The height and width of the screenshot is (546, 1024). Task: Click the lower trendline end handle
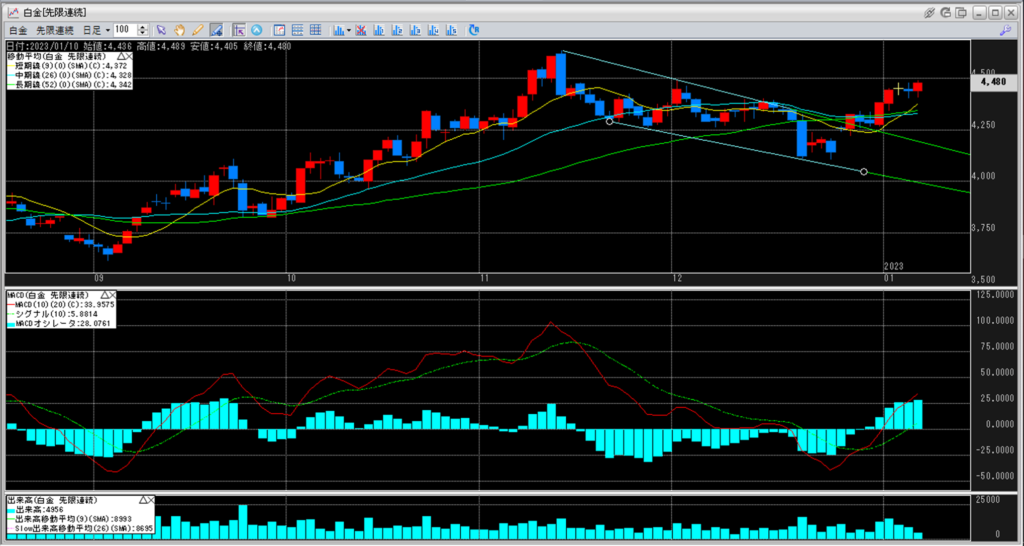(864, 172)
